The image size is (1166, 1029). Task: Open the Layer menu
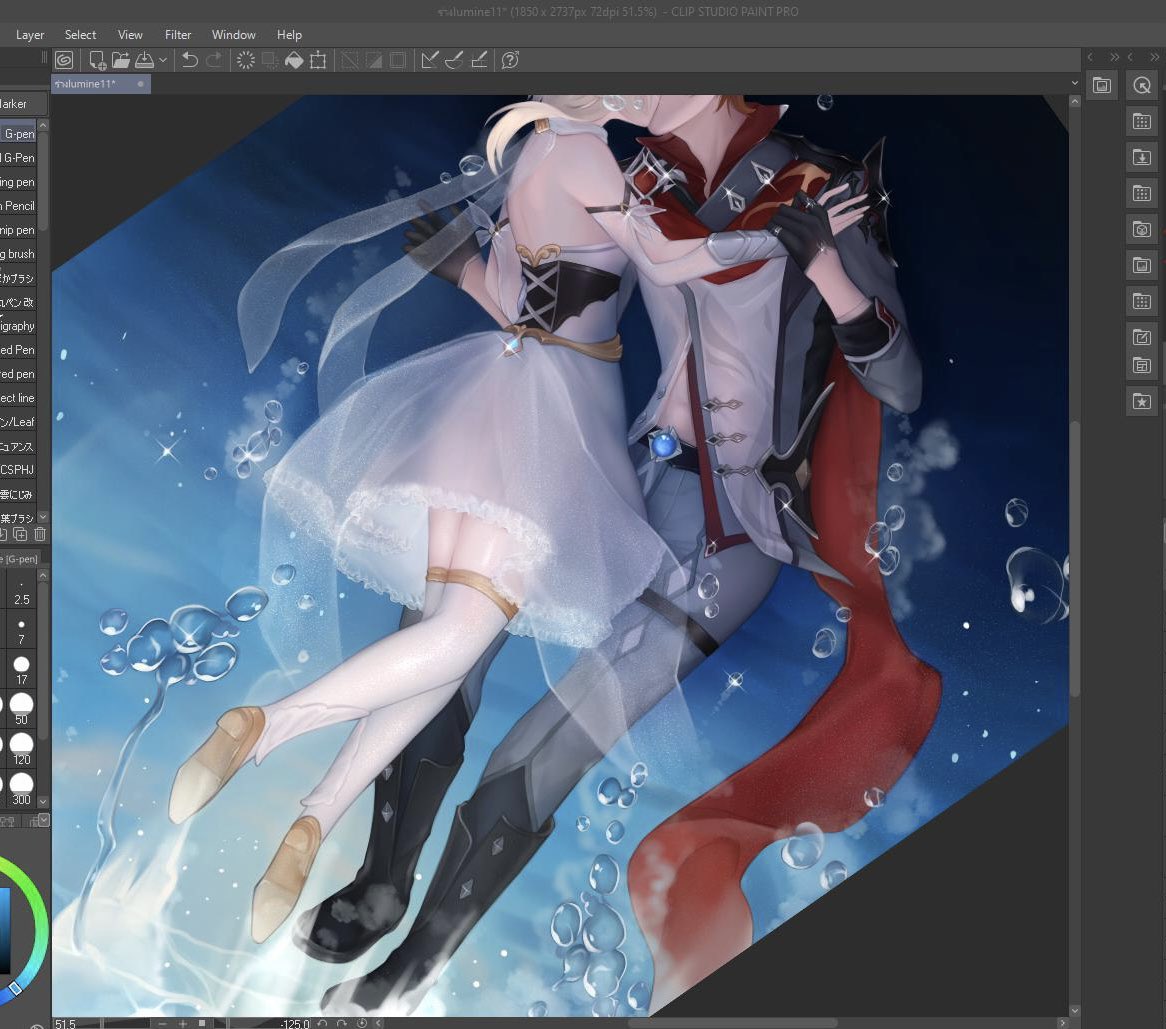30,35
